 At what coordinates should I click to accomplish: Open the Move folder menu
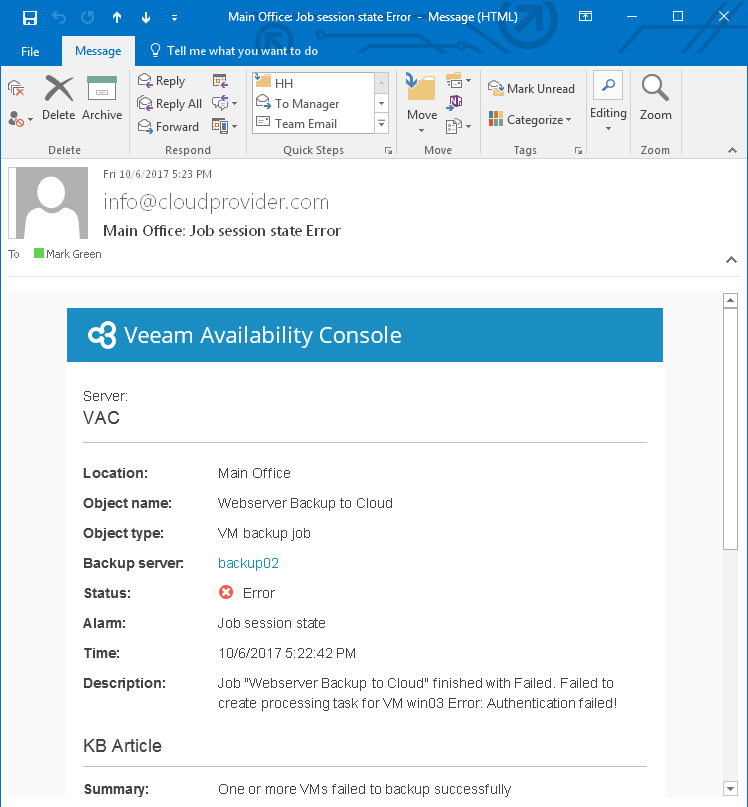click(x=422, y=103)
